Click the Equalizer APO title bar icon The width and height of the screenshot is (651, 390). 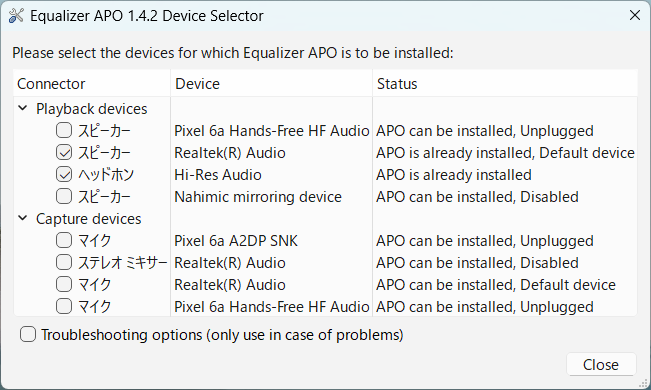pyautogui.click(x=16, y=16)
